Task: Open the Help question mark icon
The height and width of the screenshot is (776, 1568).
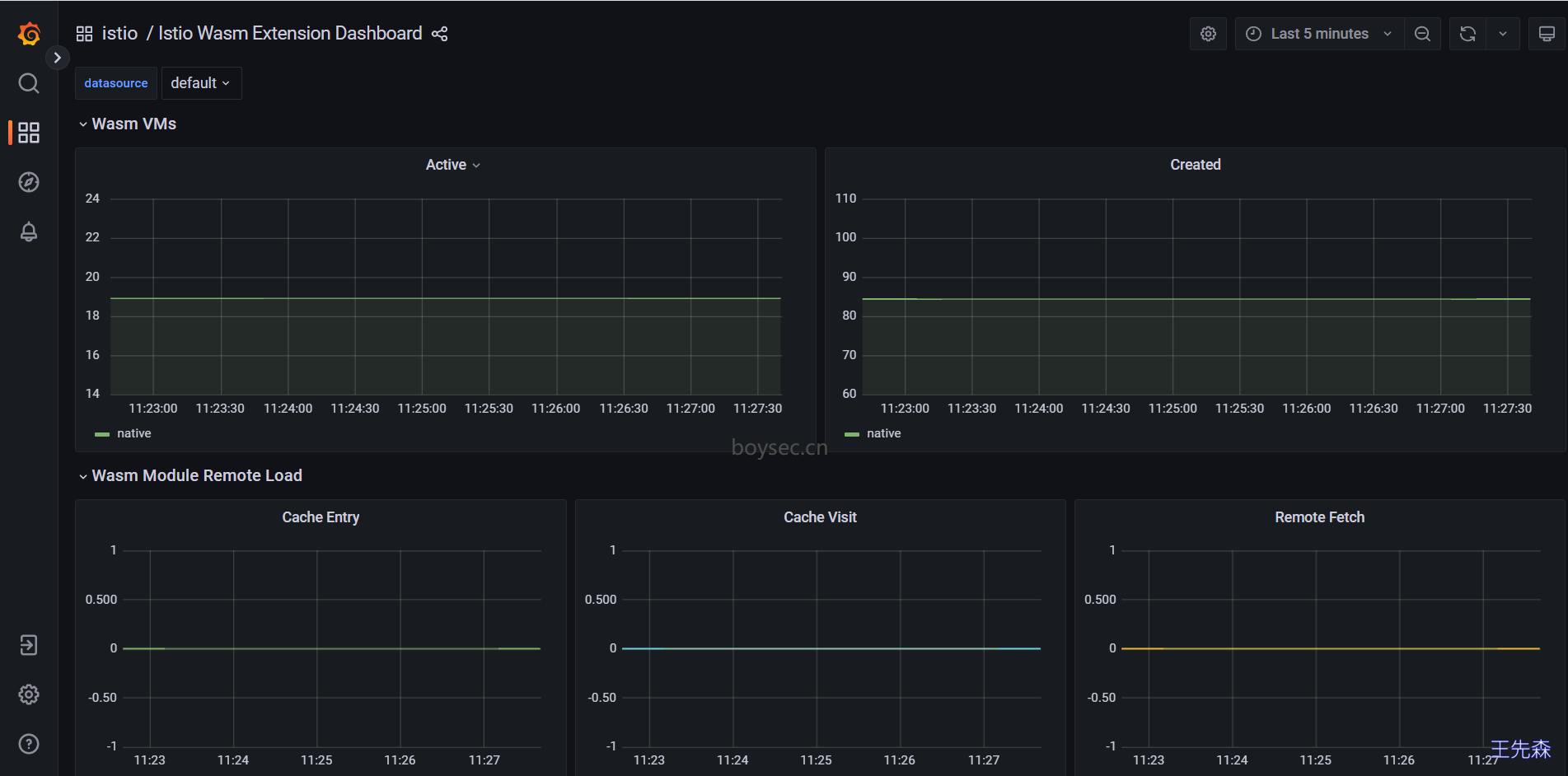Action: (29, 744)
